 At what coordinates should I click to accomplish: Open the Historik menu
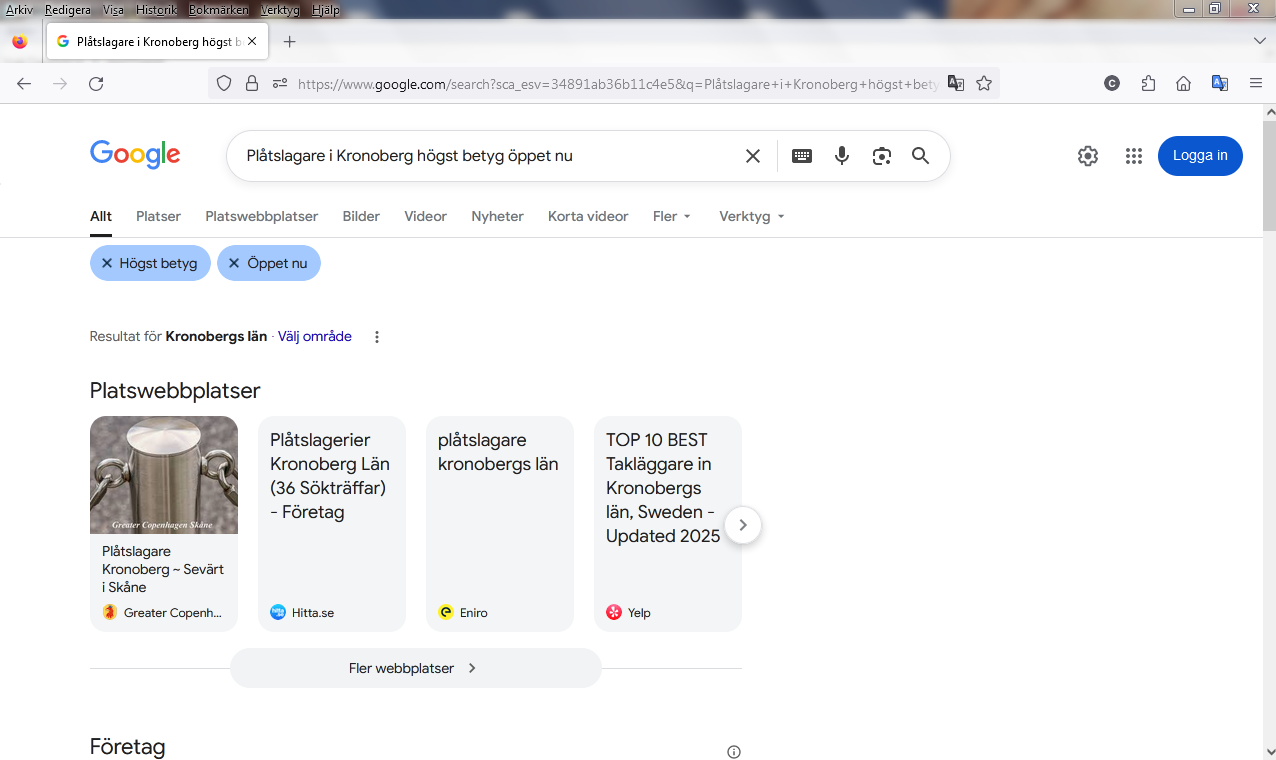coord(155,10)
